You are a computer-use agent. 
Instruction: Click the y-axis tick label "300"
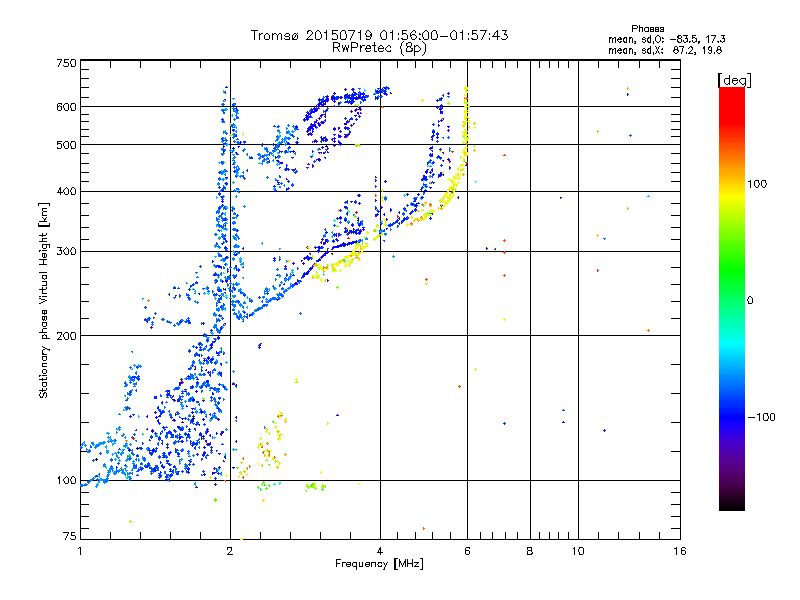(66, 252)
